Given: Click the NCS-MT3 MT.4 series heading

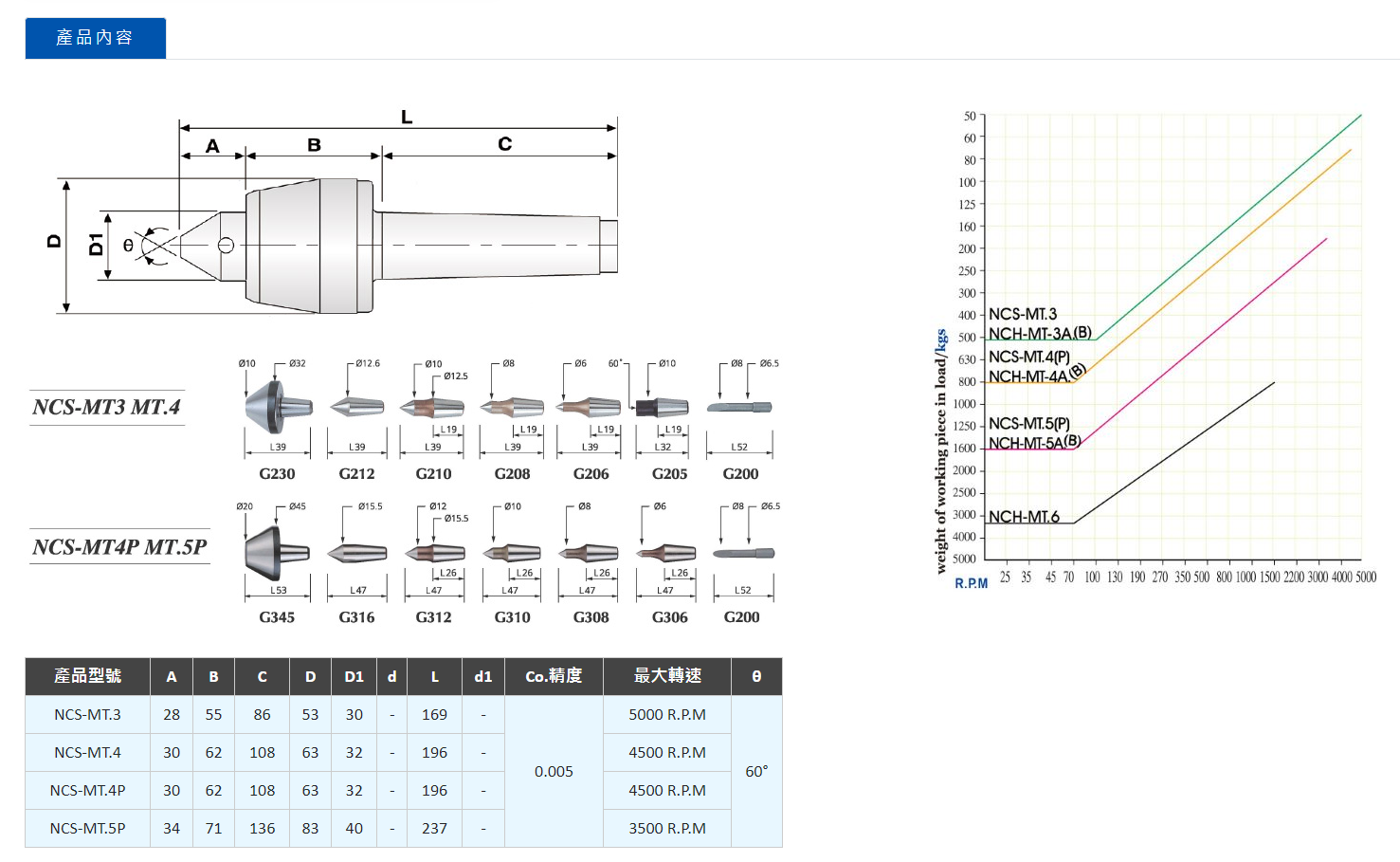Looking at the screenshot, I should pos(106,408).
